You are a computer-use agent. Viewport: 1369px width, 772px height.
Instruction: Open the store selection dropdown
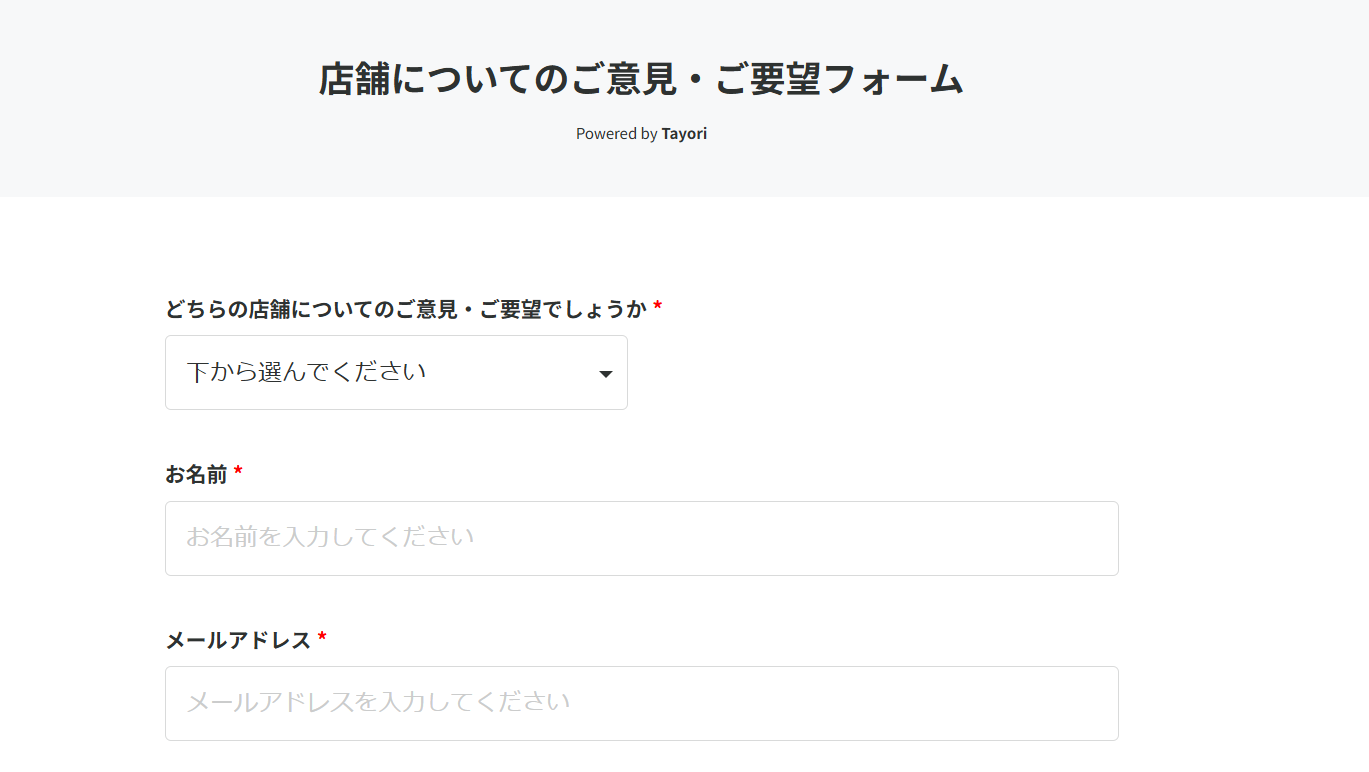coord(396,372)
